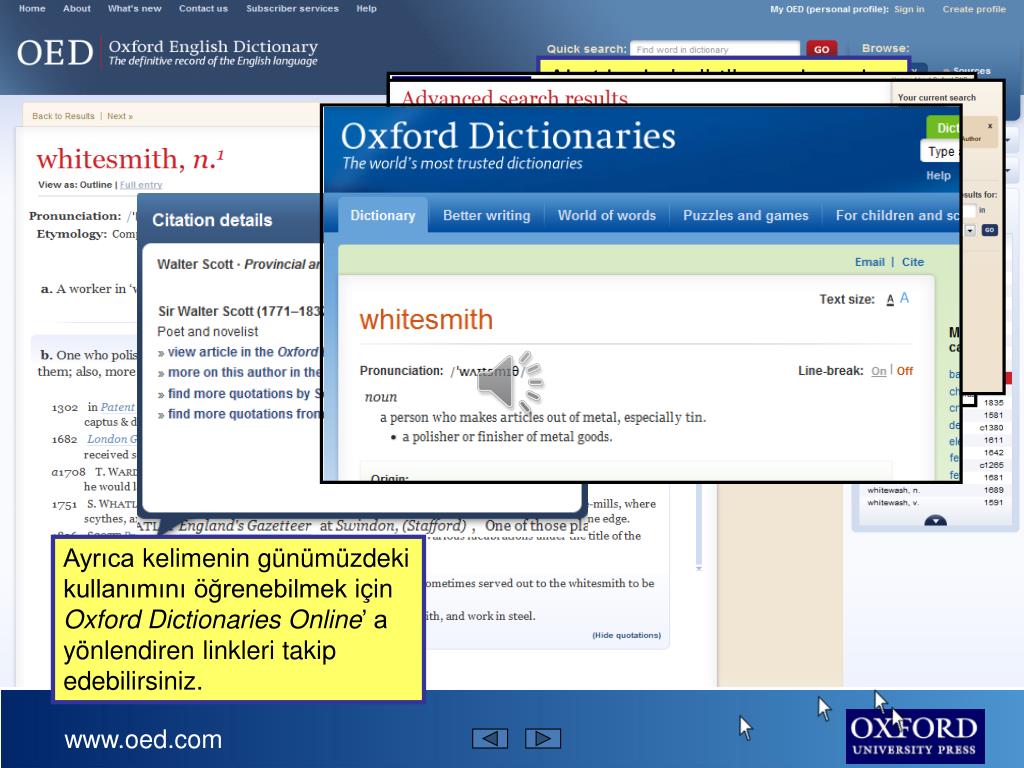Open the About menu item
1024x768 pixels.
[76, 8]
